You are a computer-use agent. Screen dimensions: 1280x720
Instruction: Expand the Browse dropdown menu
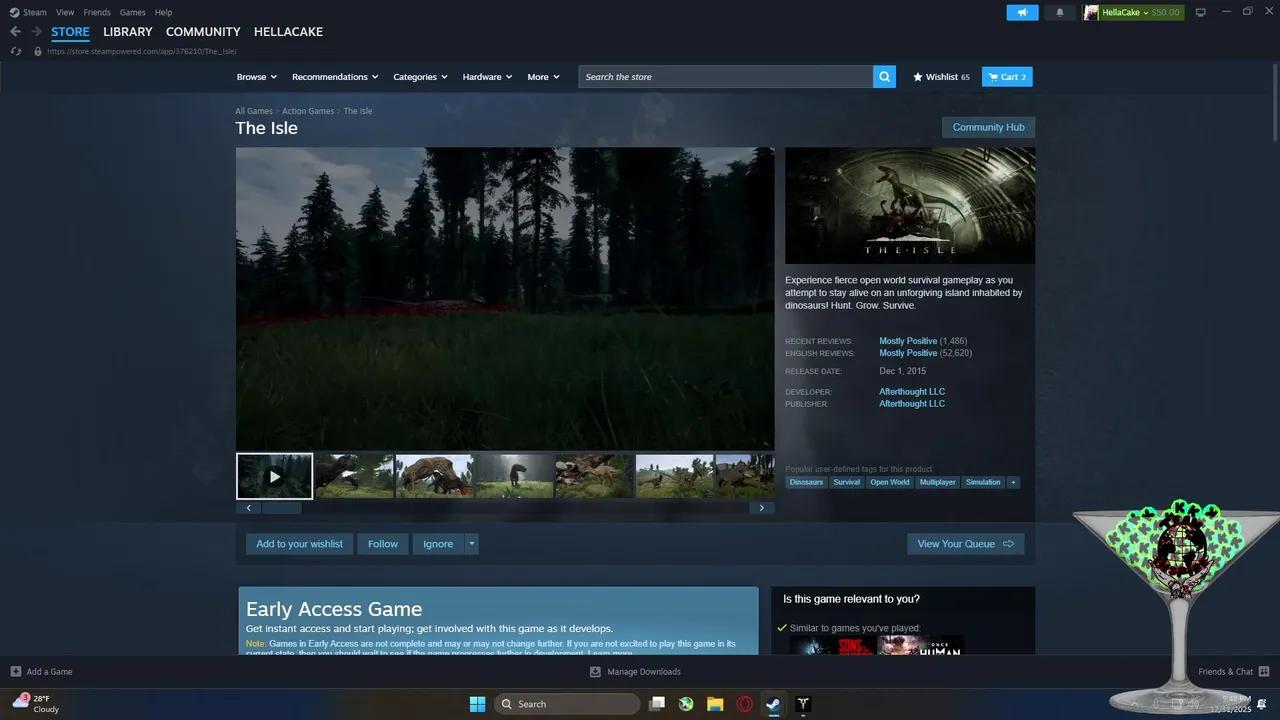[x=257, y=77]
